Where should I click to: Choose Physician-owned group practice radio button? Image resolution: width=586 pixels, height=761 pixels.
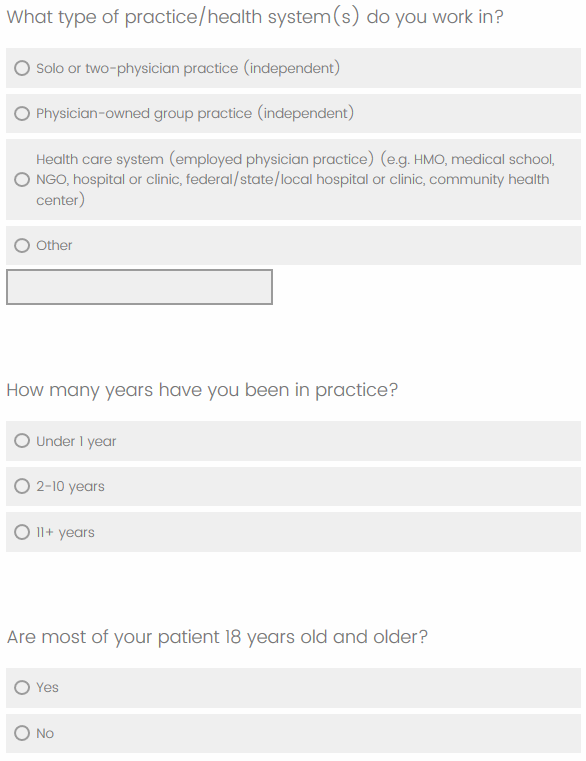22,114
